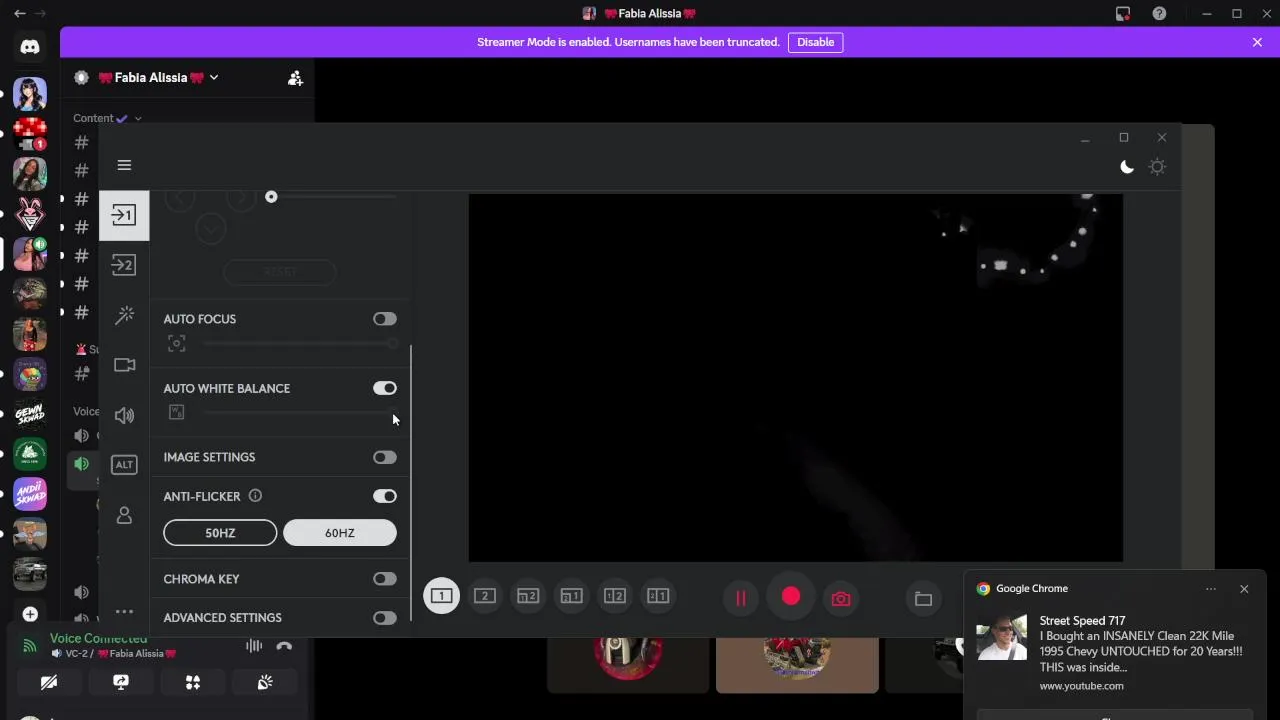
Task: Select single source layout 2
Action: tap(485, 597)
